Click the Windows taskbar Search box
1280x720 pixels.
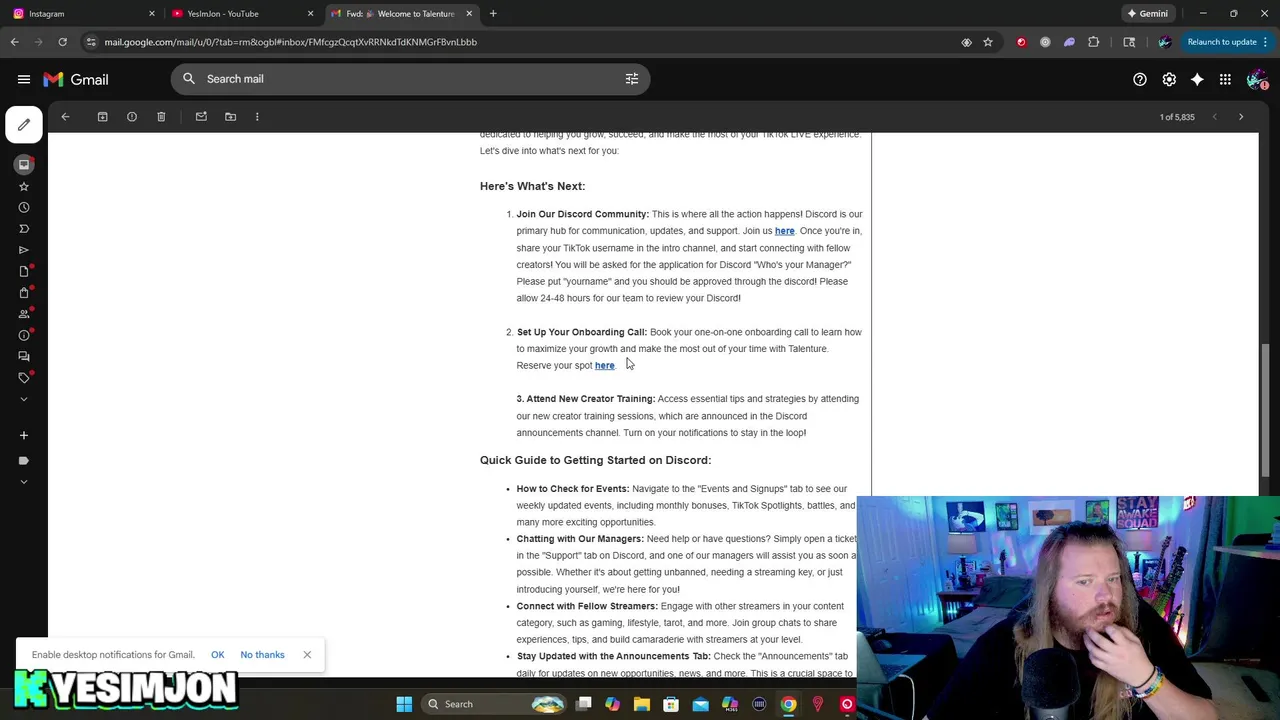[495, 704]
